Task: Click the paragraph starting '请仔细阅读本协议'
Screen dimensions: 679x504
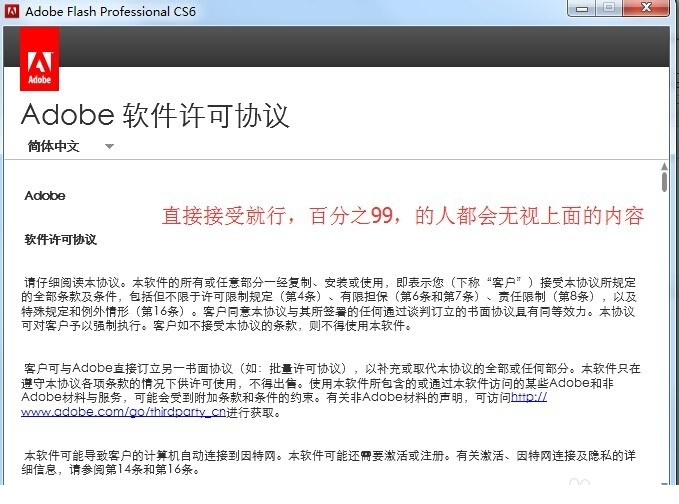Action: click(329, 304)
